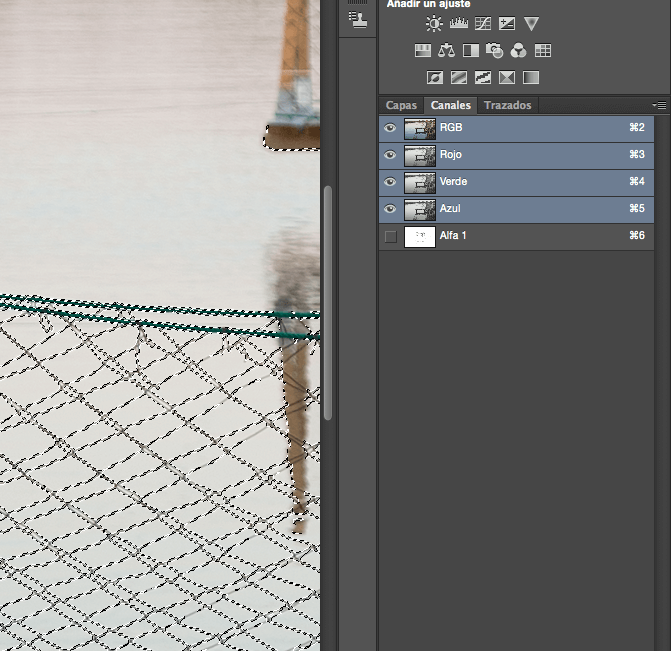Open the Canales panel options menu

coord(659,105)
